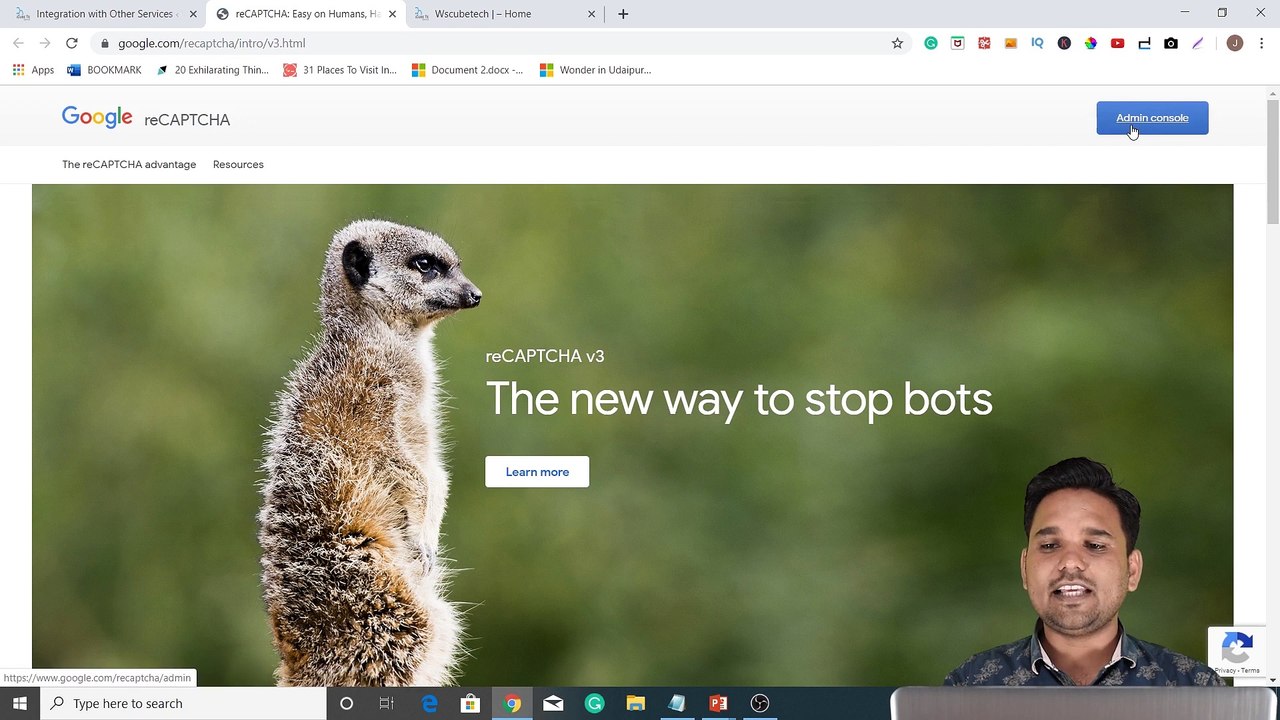Image resolution: width=1280 pixels, height=720 pixels.
Task: Click the page vertical scrollbar
Action: click(1272, 160)
